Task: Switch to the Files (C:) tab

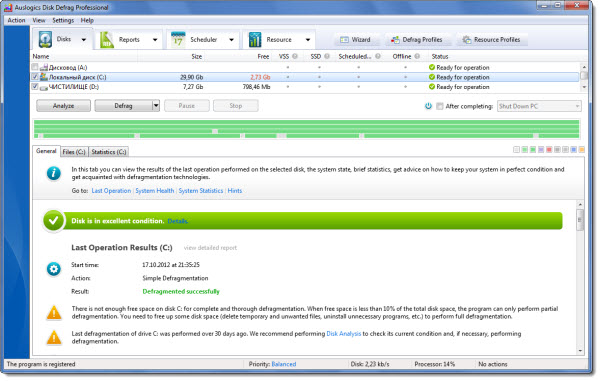Action: point(74,152)
